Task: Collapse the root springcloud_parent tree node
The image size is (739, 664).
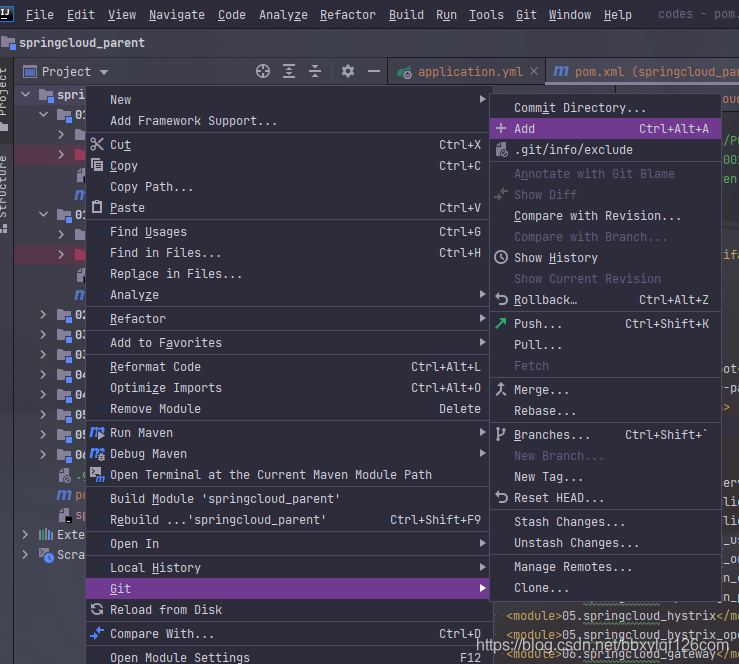Action: (26, 95)
